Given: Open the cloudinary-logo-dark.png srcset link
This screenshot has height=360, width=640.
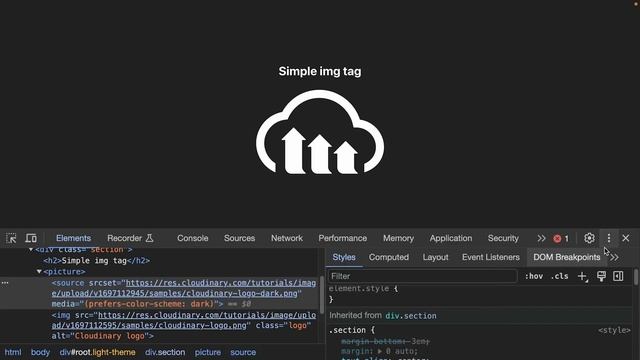Looking at the screenshot, I should pos(184,288).
